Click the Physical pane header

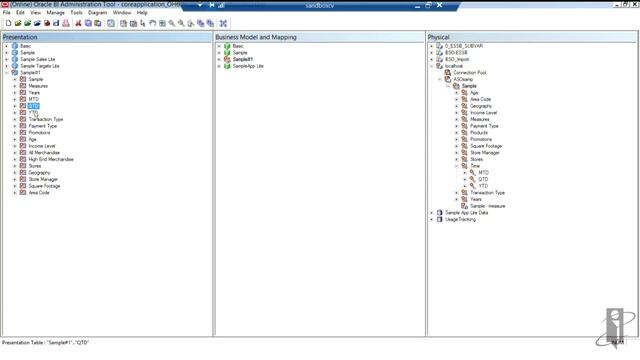click(532, 37)
